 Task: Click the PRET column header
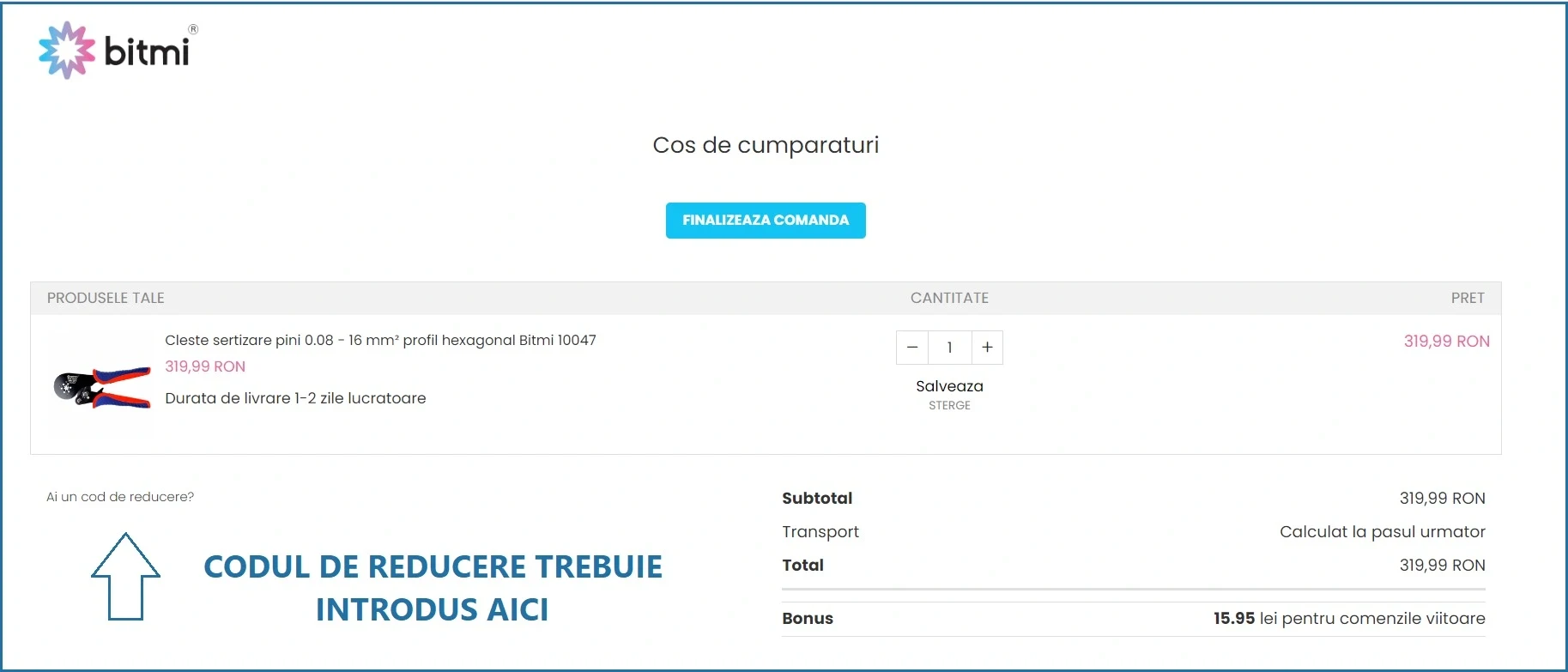(x=1468, y=298)
